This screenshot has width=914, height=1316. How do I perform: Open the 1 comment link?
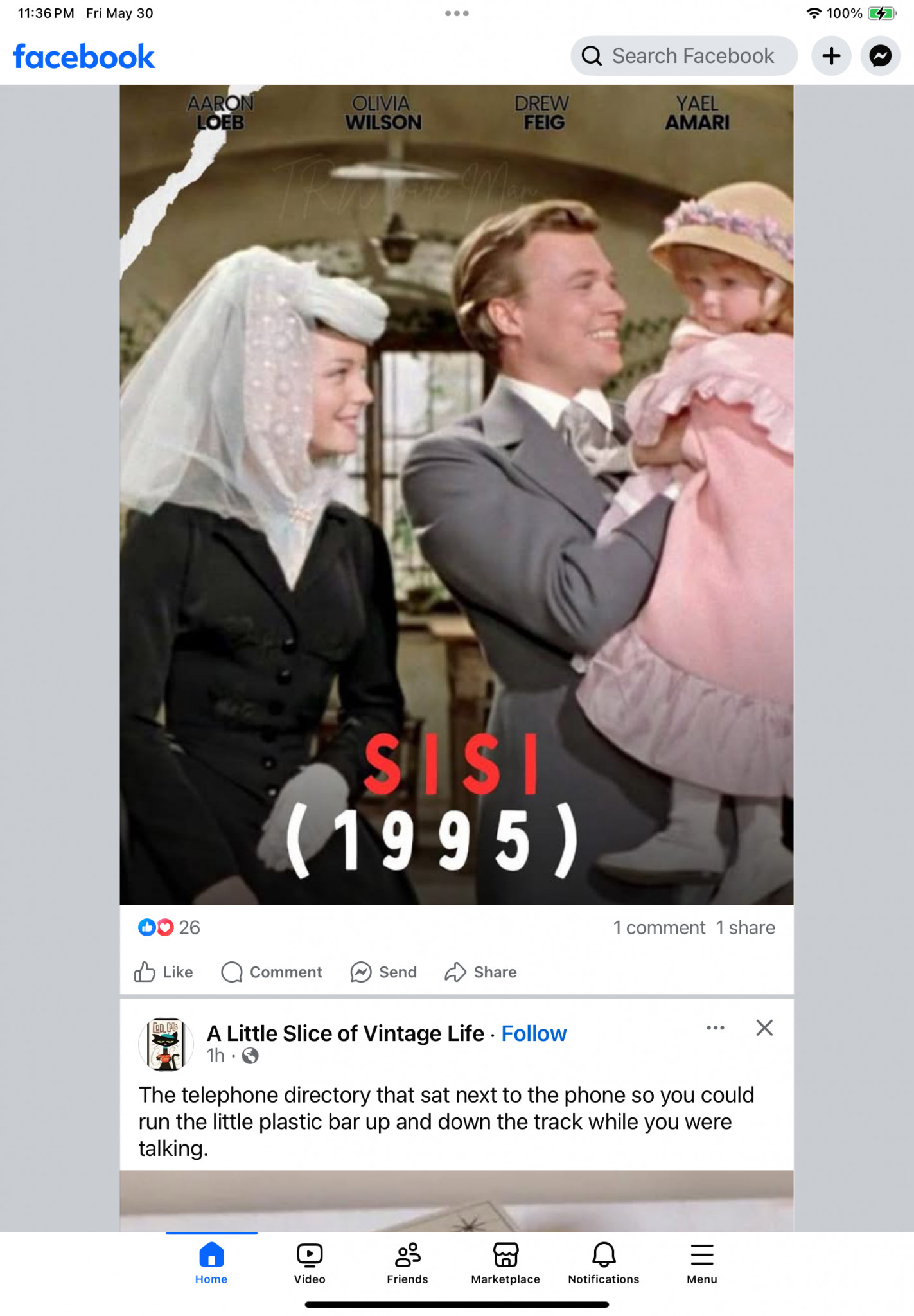(x=659, y=927)
